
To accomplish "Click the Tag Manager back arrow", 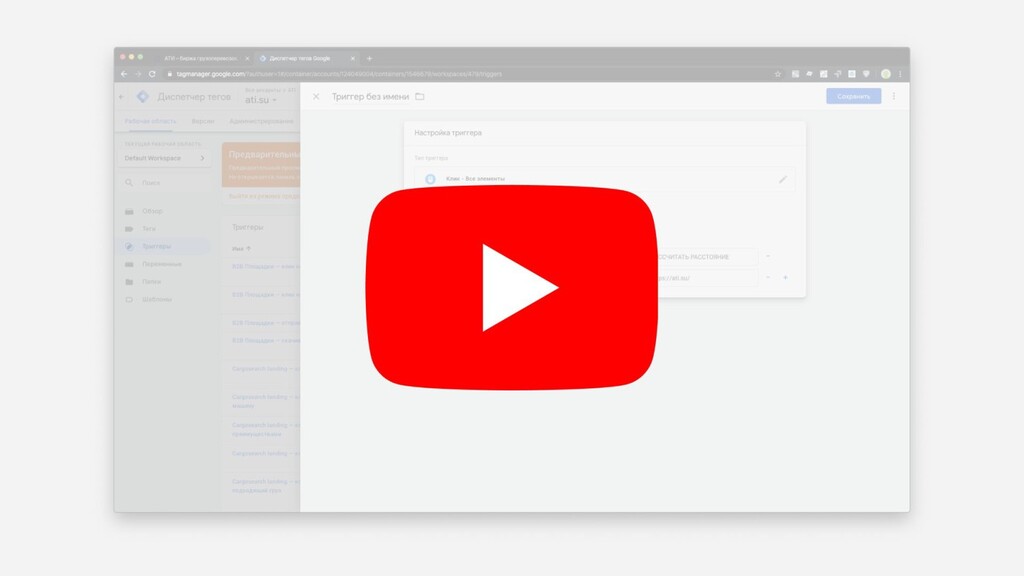I will [121, 97].
